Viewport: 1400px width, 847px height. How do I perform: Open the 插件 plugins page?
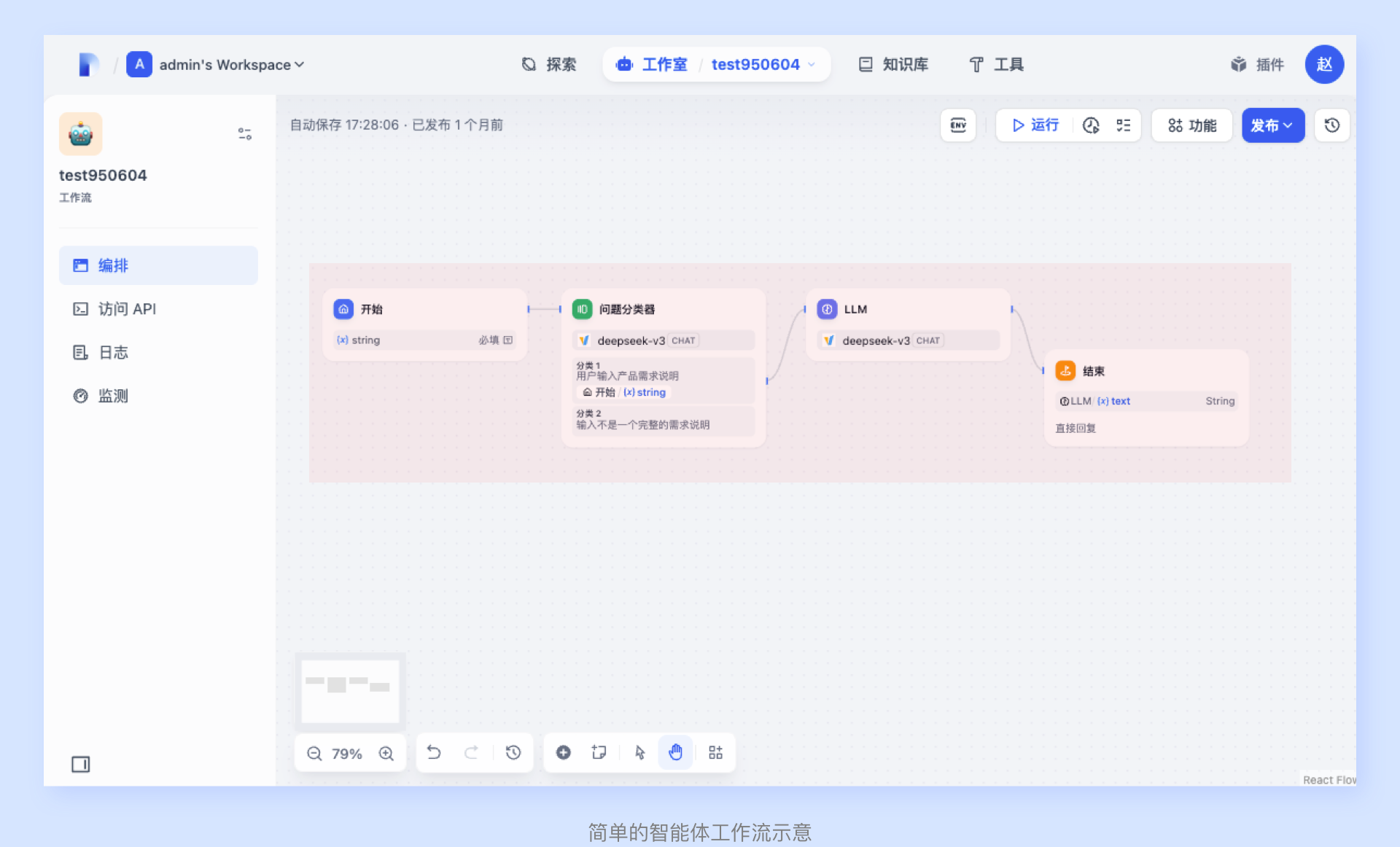coord(1257,65)
